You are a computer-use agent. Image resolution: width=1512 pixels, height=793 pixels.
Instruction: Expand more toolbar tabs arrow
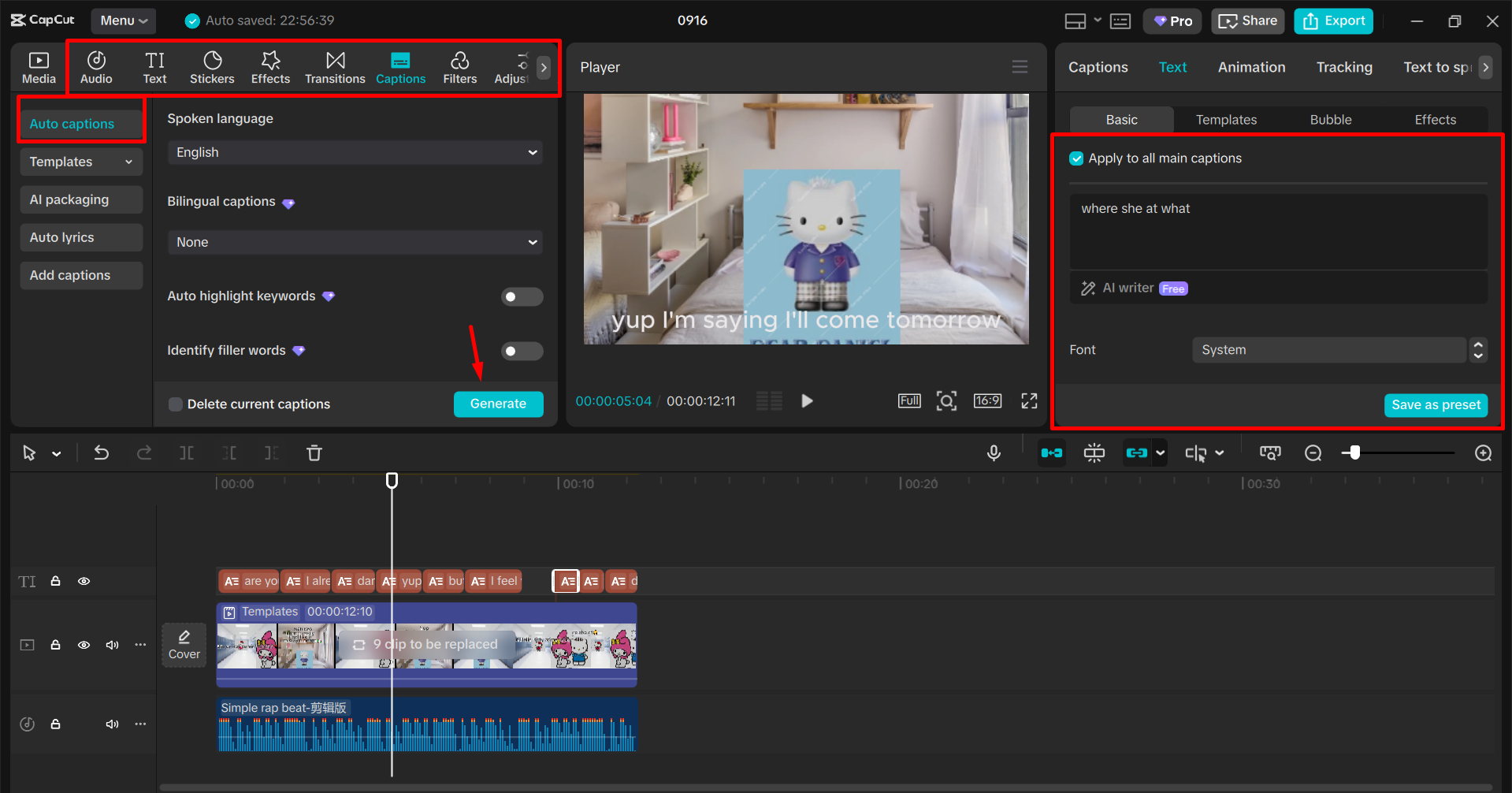point(544,68)
